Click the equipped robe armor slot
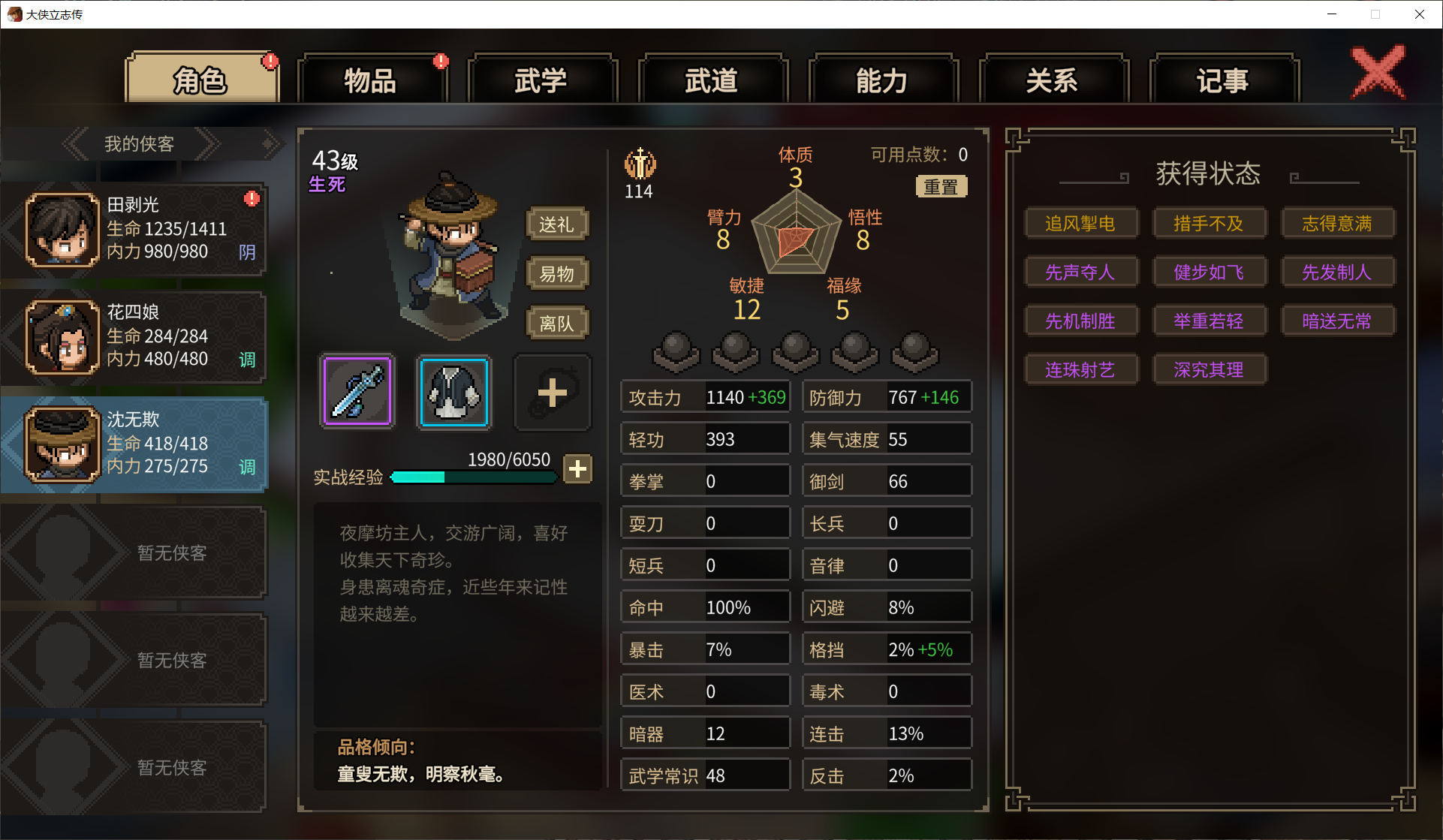Screen dimensions: 1443x840 click(x=454, y=392)
